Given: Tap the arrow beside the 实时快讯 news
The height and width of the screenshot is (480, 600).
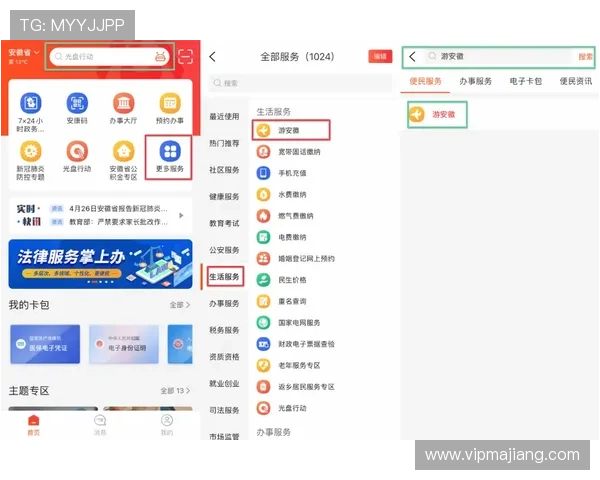Looking at the screenshot, I should pos(181,216).
